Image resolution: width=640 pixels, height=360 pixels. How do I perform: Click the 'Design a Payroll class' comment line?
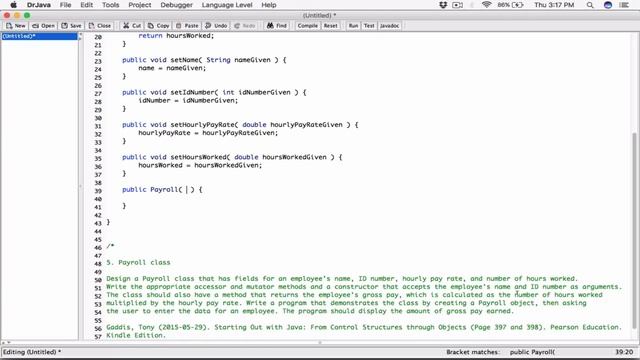click(342, 279)
